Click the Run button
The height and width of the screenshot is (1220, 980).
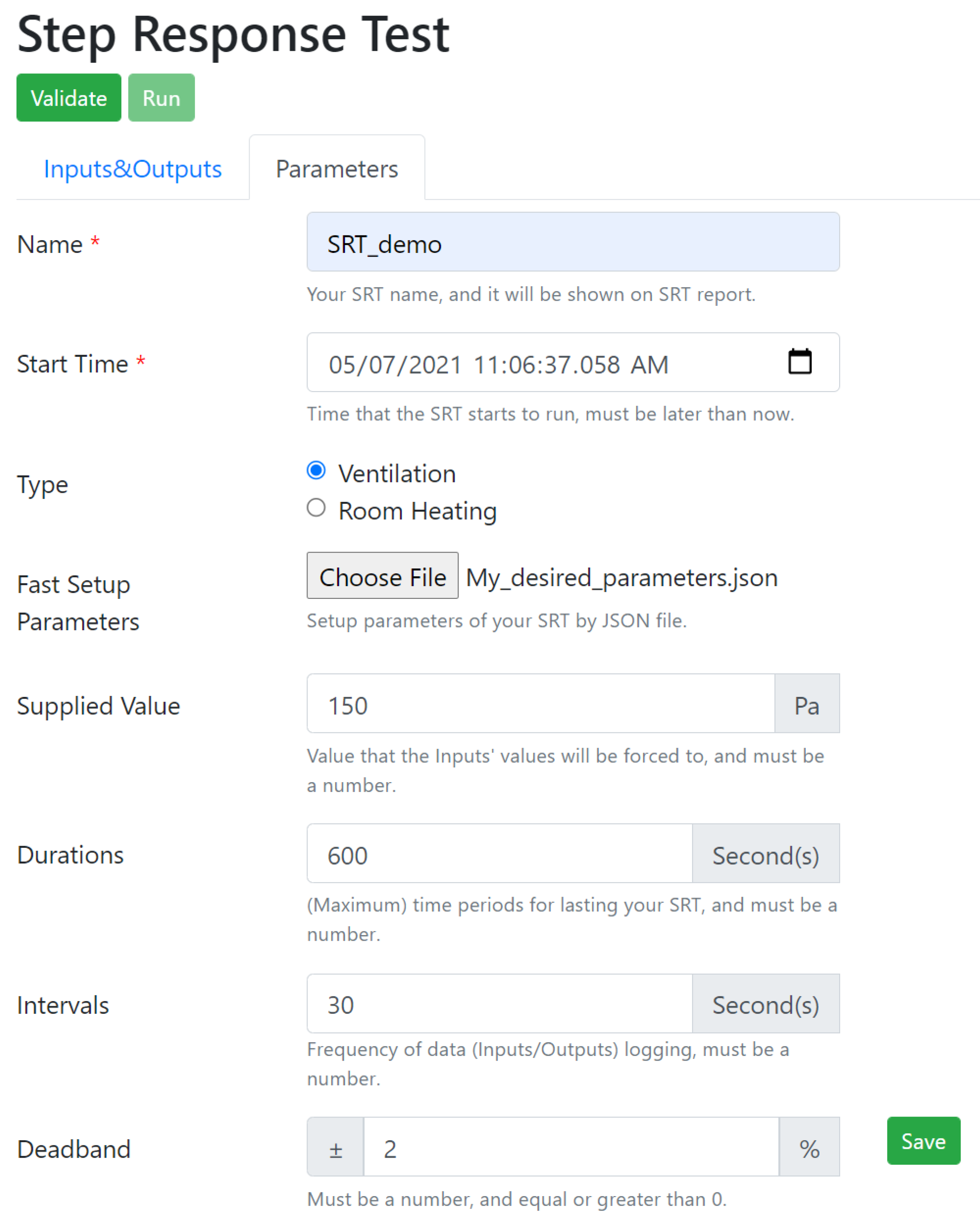click(x=161, y=98)
